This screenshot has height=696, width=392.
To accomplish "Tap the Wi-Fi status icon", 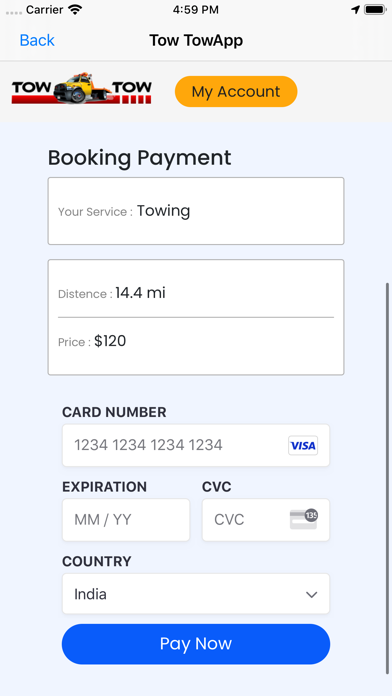I will (x=75, y=10).
